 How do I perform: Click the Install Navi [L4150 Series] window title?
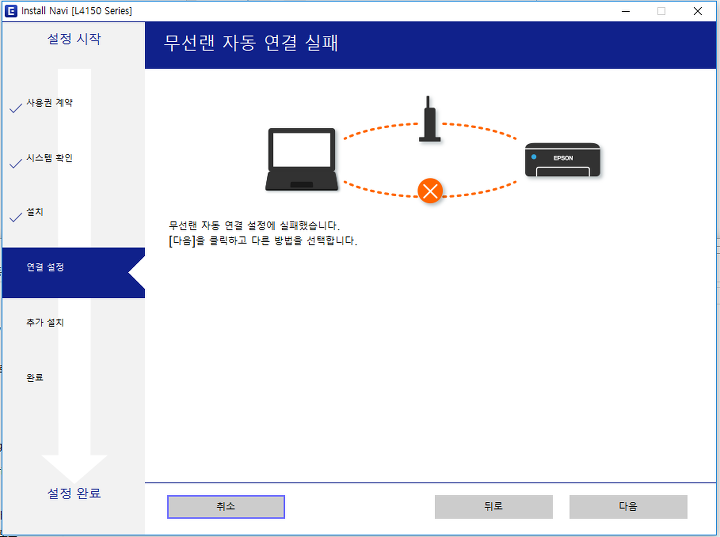[x=77, y=11]
